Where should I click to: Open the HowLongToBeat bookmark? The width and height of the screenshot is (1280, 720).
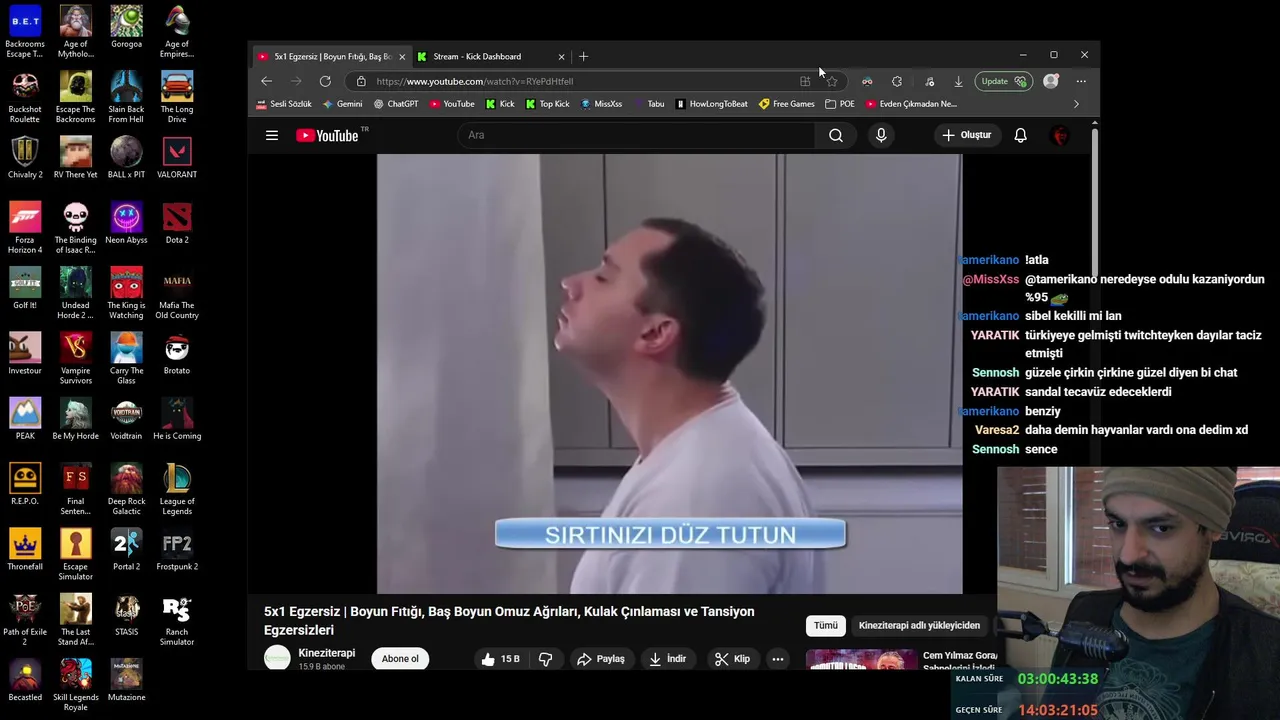point(712,104)
